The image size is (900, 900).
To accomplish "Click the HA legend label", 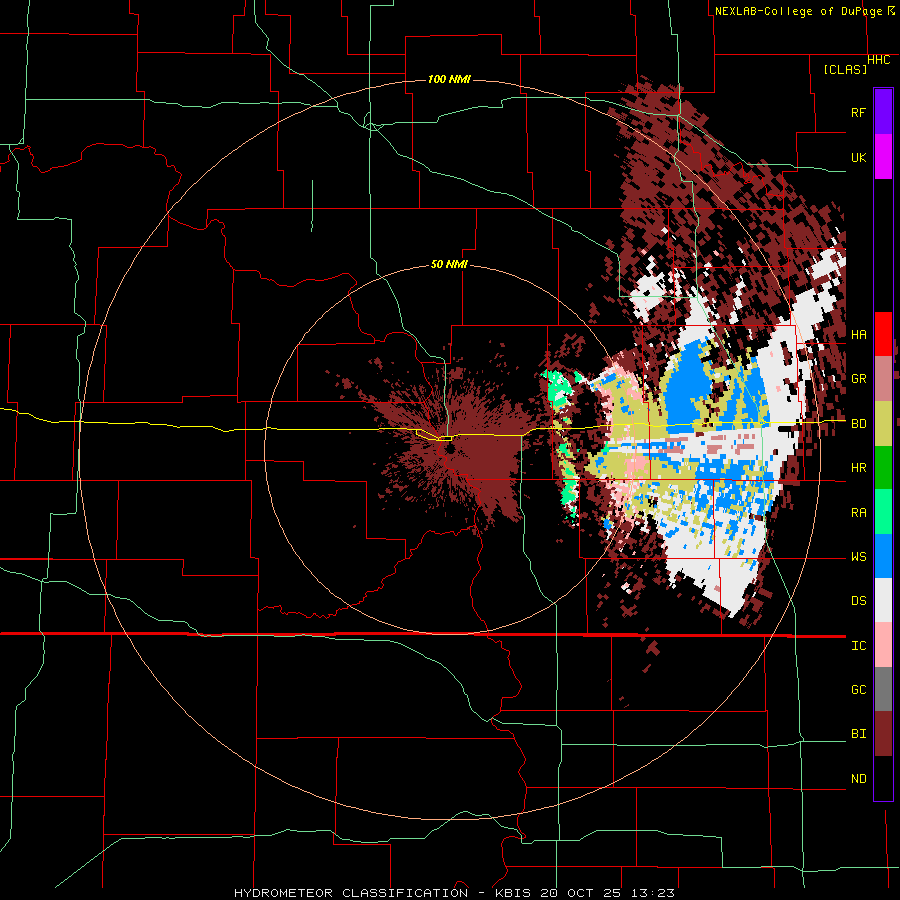I will click(x=858, y=334).
